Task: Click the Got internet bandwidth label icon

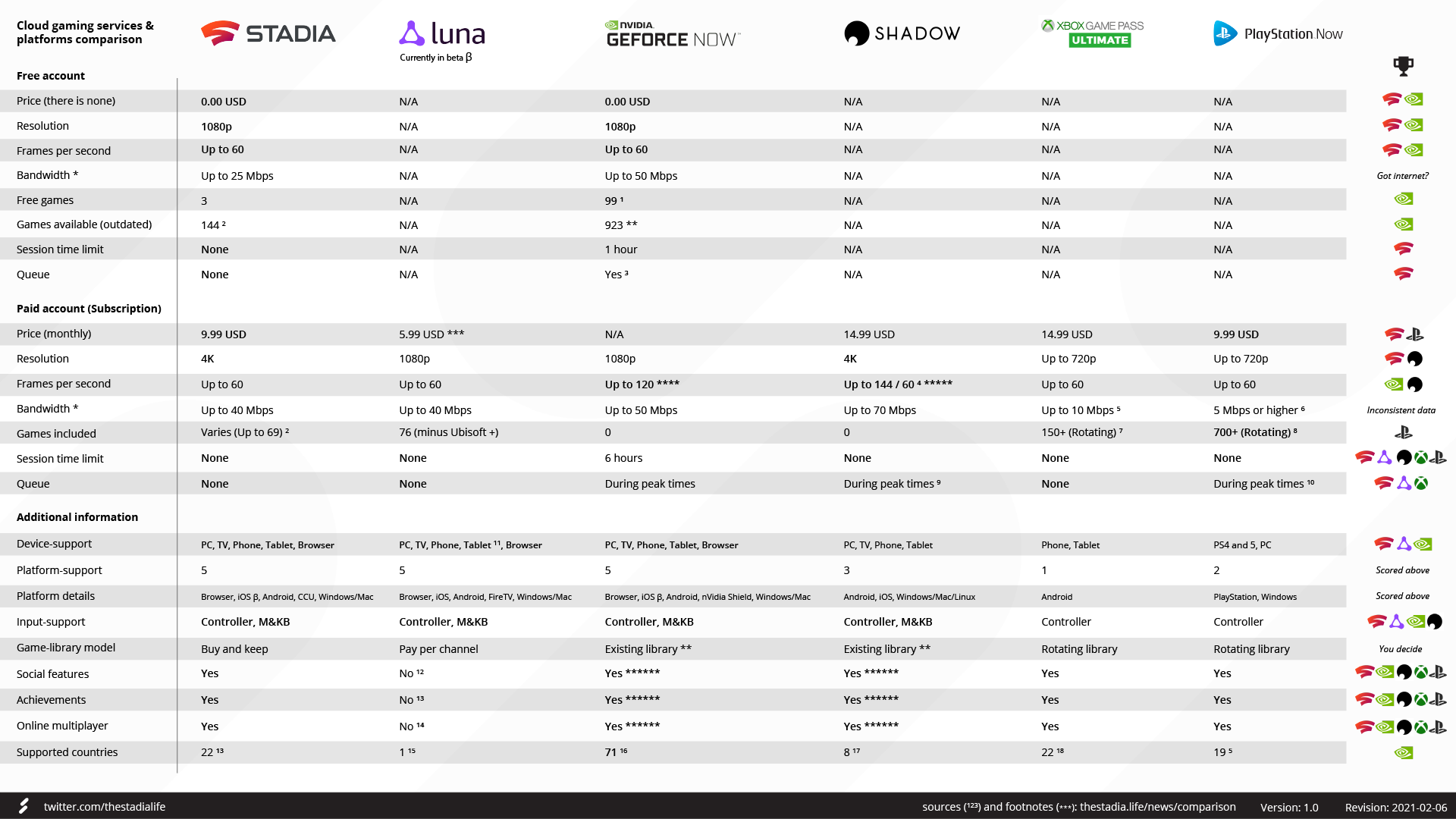Action: coord(1401,175)
